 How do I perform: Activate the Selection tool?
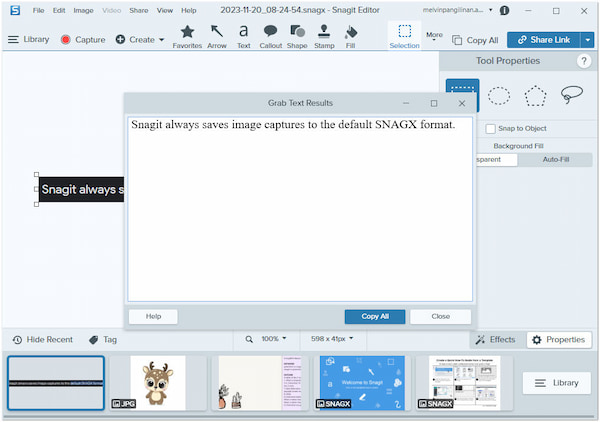(404, 36)
